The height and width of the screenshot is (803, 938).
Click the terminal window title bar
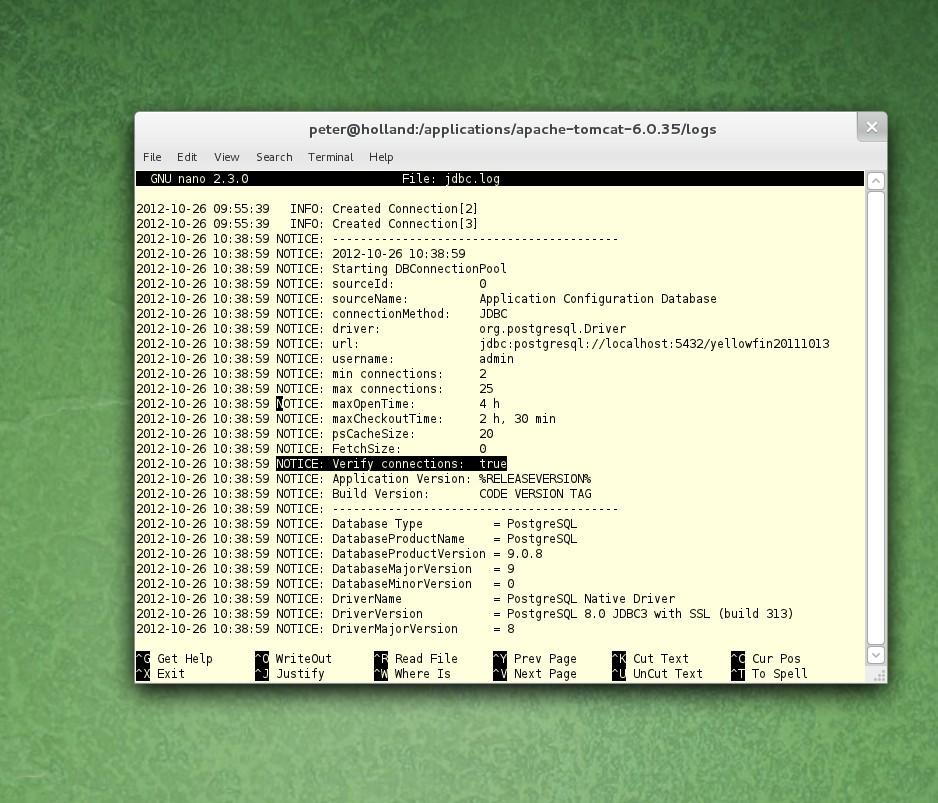512,129
